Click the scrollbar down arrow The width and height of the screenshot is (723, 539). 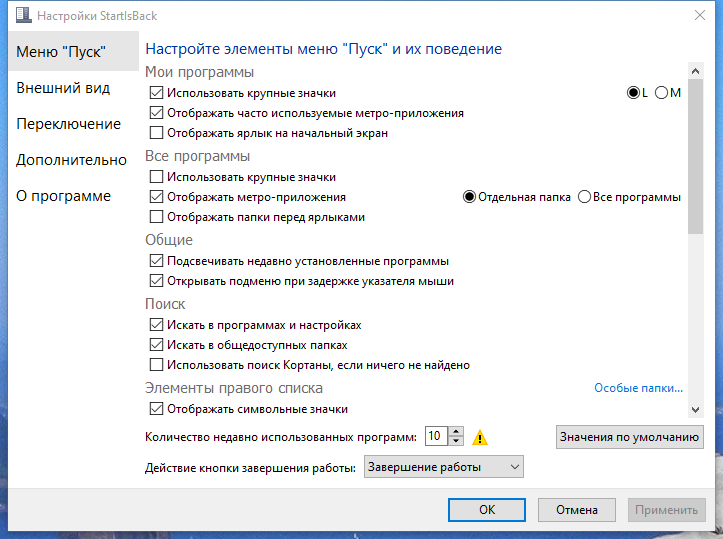695,409
